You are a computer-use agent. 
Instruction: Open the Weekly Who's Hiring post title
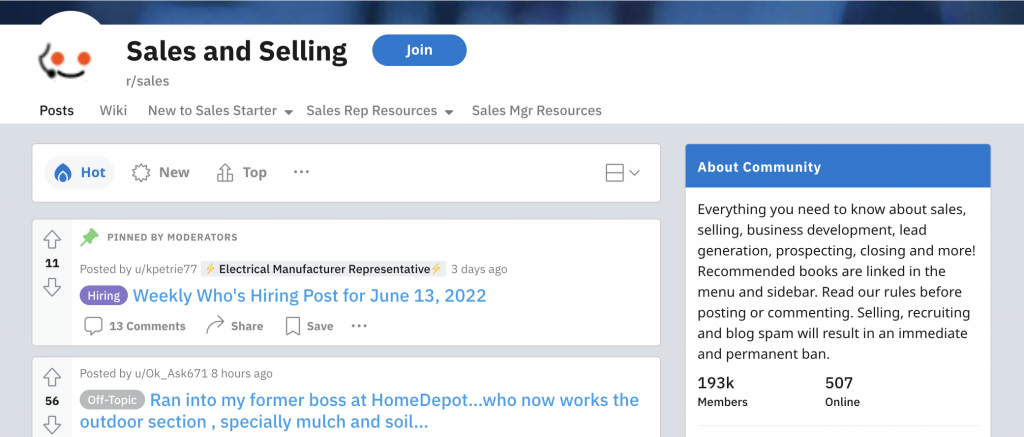(x=309, y=296)
